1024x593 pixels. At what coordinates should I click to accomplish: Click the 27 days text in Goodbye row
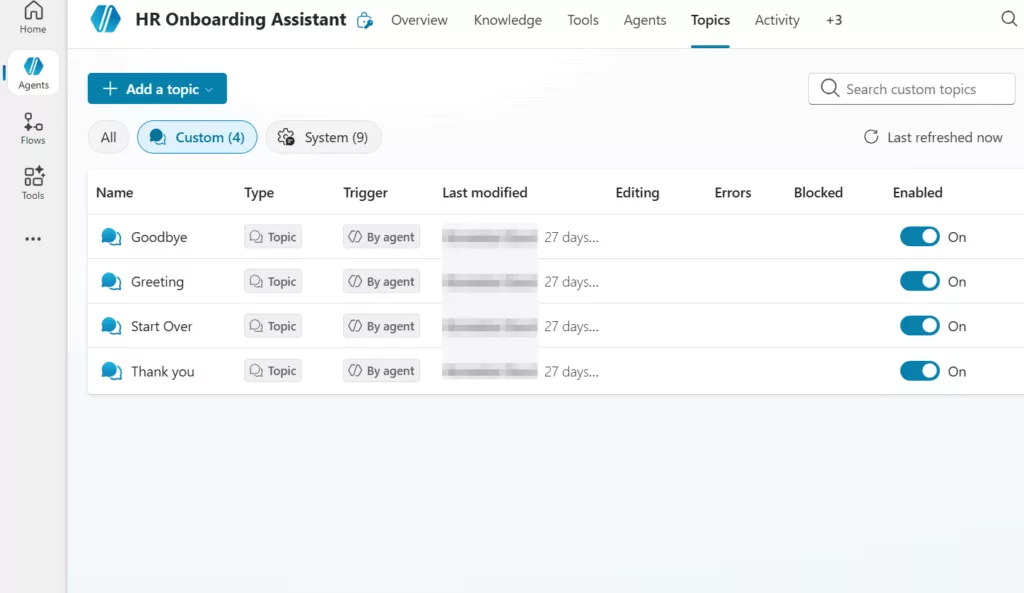tap(571, 237)
